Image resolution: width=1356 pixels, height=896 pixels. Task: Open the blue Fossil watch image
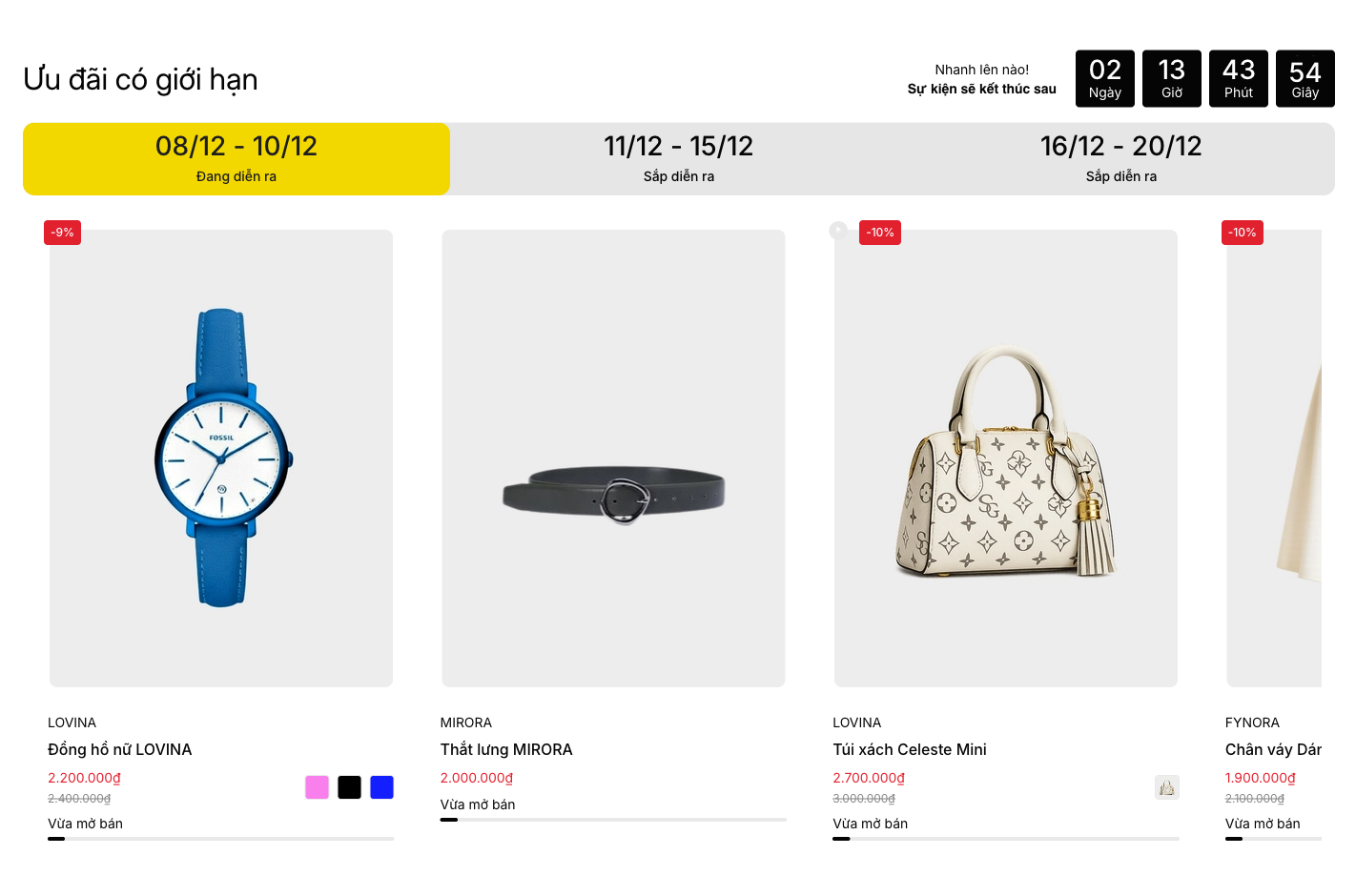click(221, 458)
